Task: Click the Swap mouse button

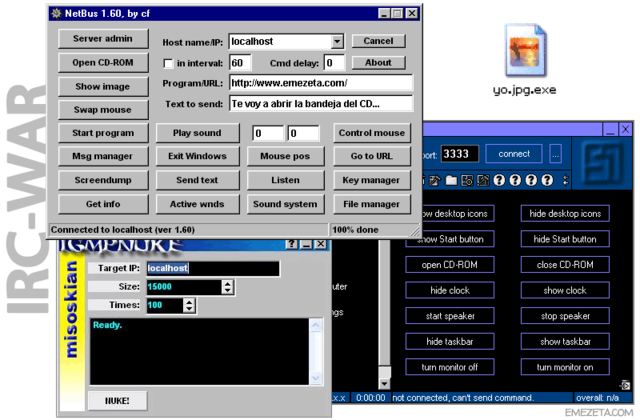Action: 103,110
